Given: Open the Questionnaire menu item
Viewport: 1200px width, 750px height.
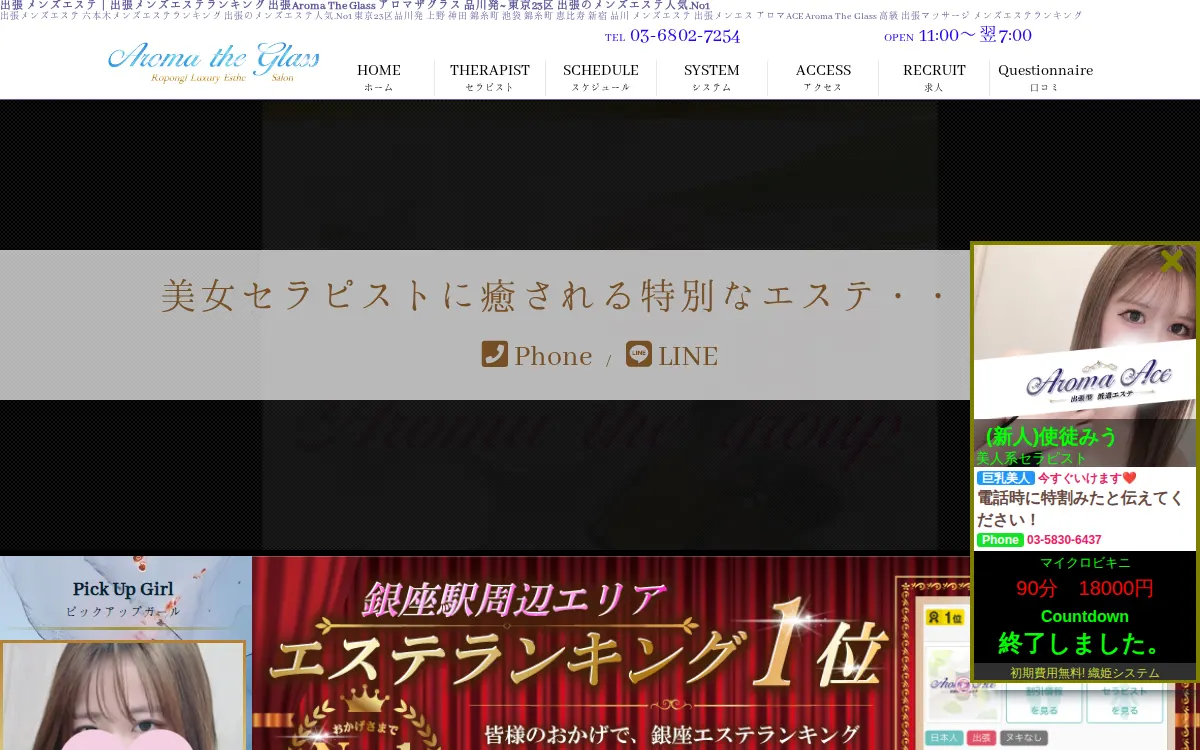Looking at the screenshot, I should [x=1045, y=78].
